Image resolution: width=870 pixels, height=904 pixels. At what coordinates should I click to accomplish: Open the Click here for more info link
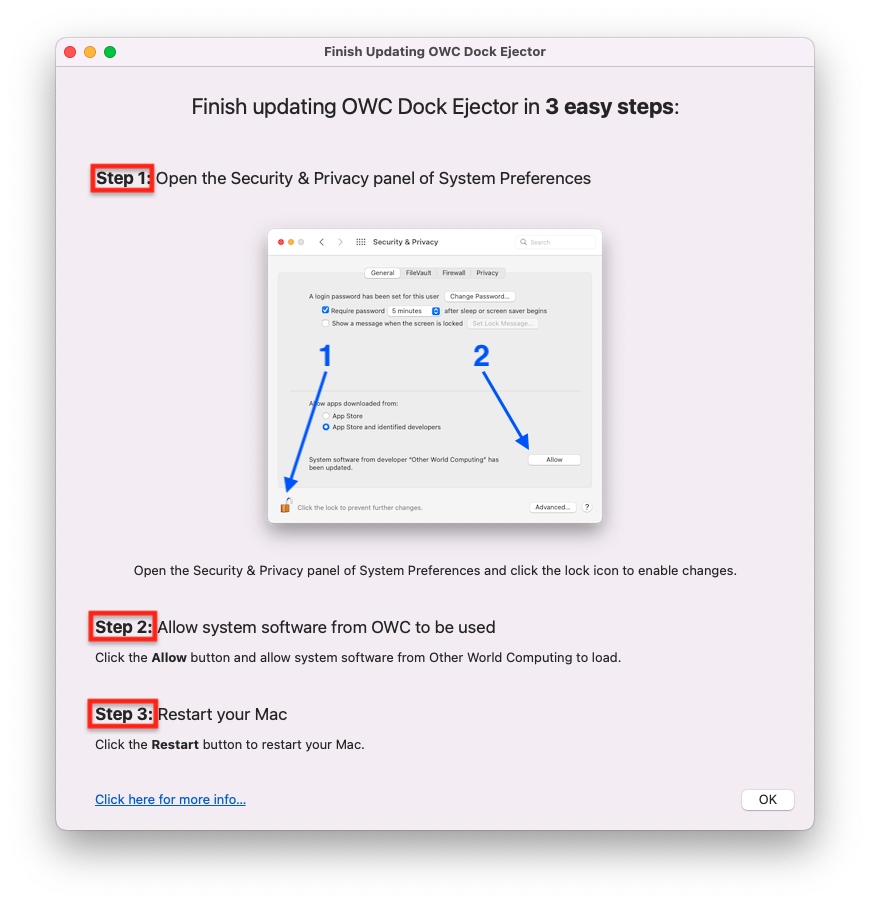click(170, 800)
